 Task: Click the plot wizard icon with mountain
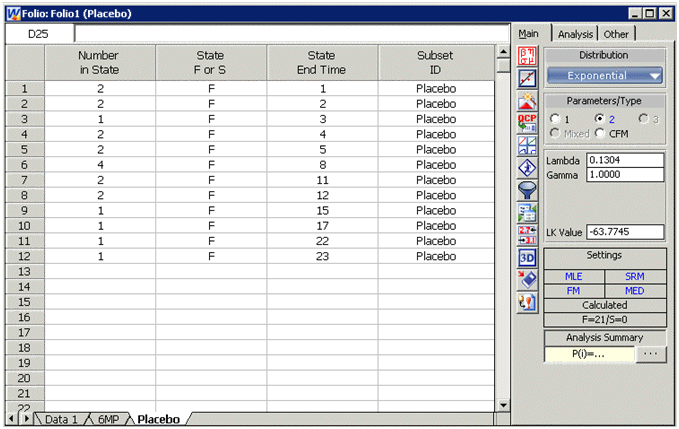[527, 101]
